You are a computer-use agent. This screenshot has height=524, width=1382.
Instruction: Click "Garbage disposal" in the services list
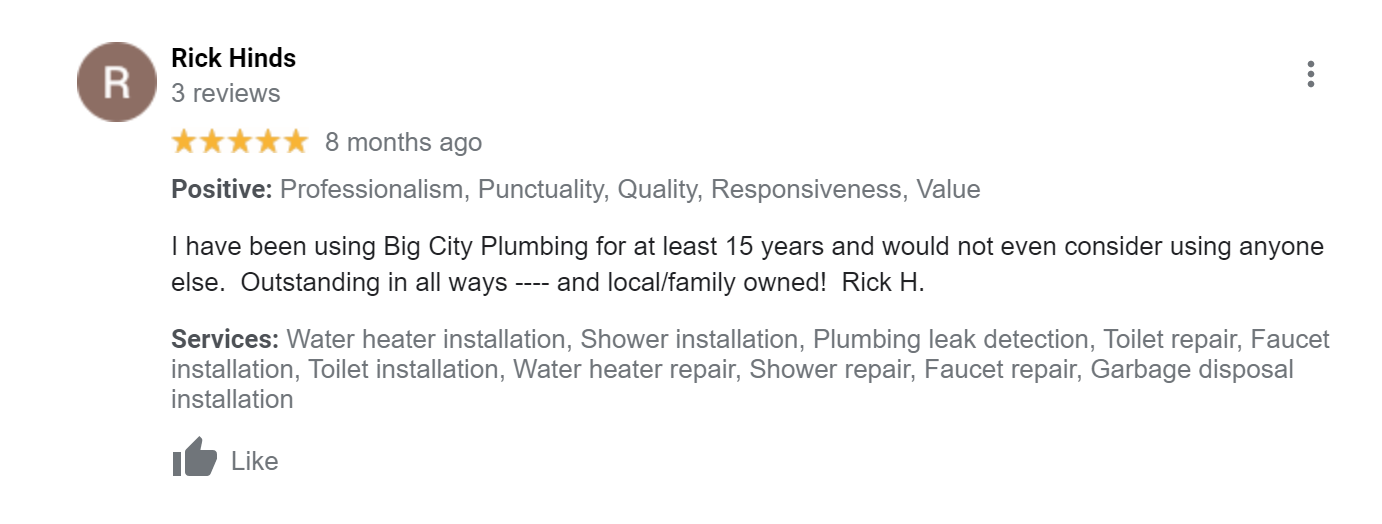1192,369
